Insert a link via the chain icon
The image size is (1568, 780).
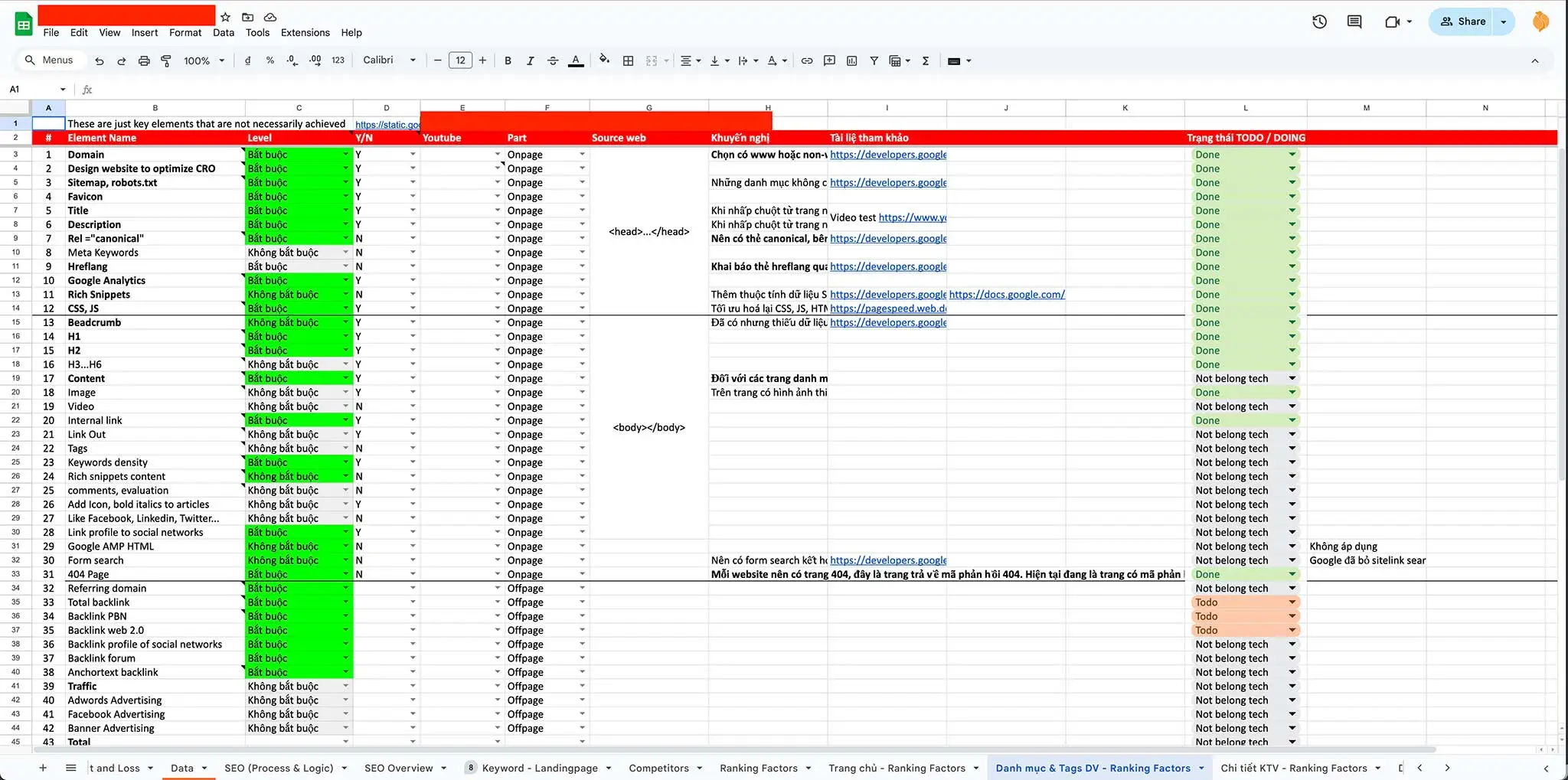(807, 61)
